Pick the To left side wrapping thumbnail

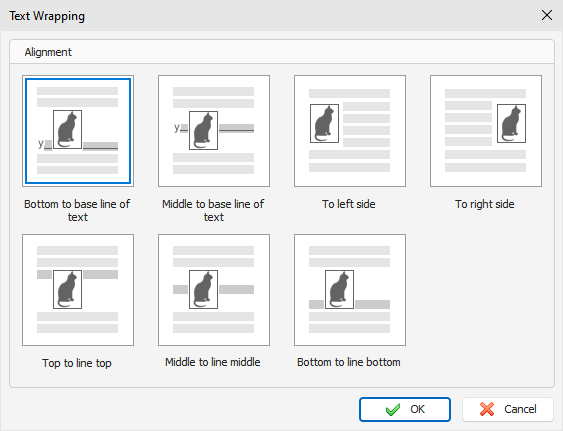(x=350, y=131)
